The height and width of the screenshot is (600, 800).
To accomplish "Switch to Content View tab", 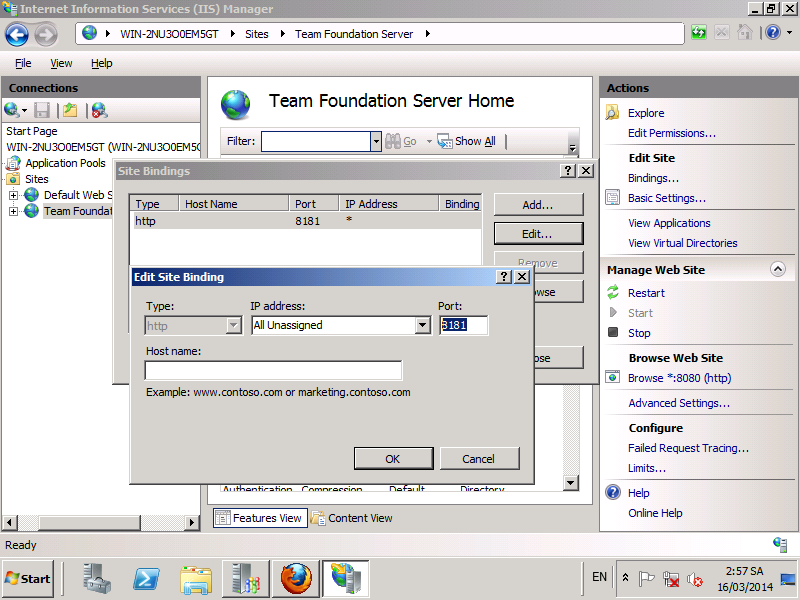I will click(x=352, y=518).
